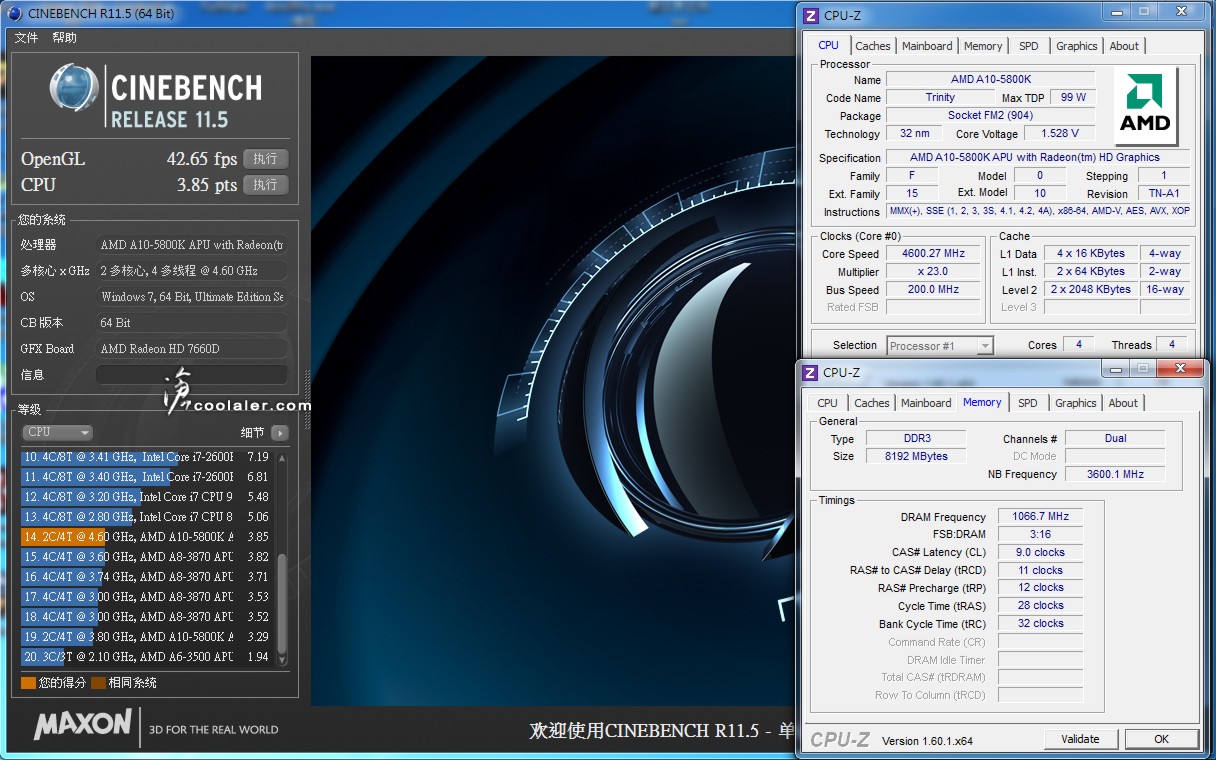Switch to Caches tab in the CPU-Z memory window
Screen dimensions: 1216x760
pyautogui.click(x=872, y=403)
